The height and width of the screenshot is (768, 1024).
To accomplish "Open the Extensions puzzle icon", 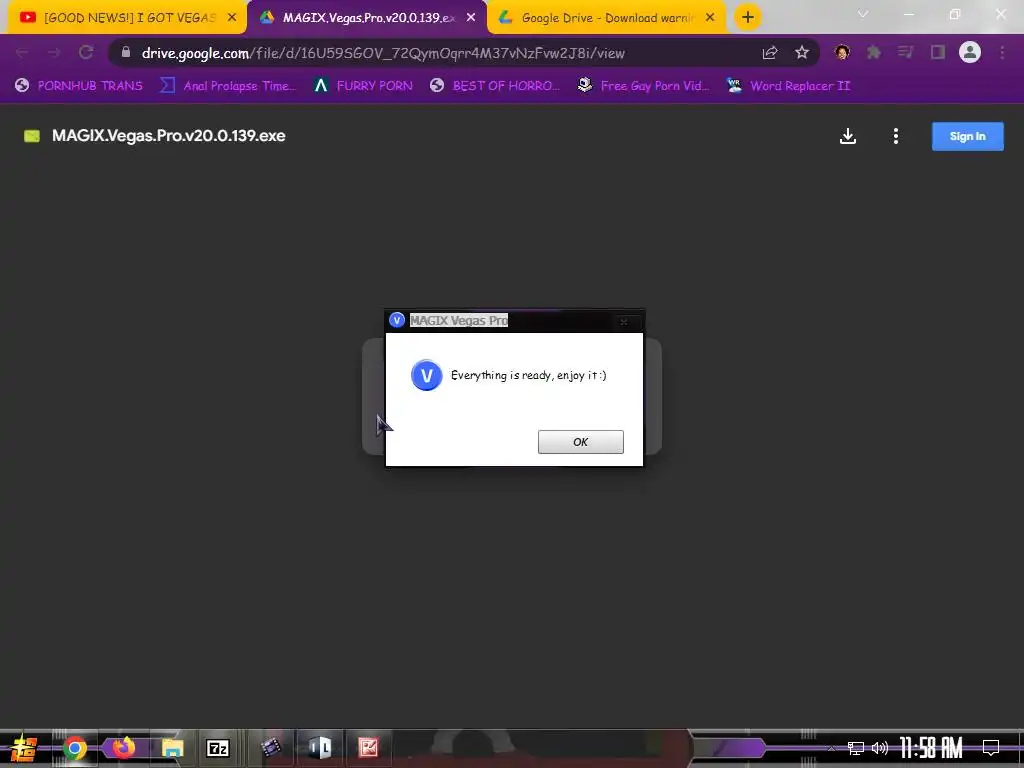I will click(874, 52).
